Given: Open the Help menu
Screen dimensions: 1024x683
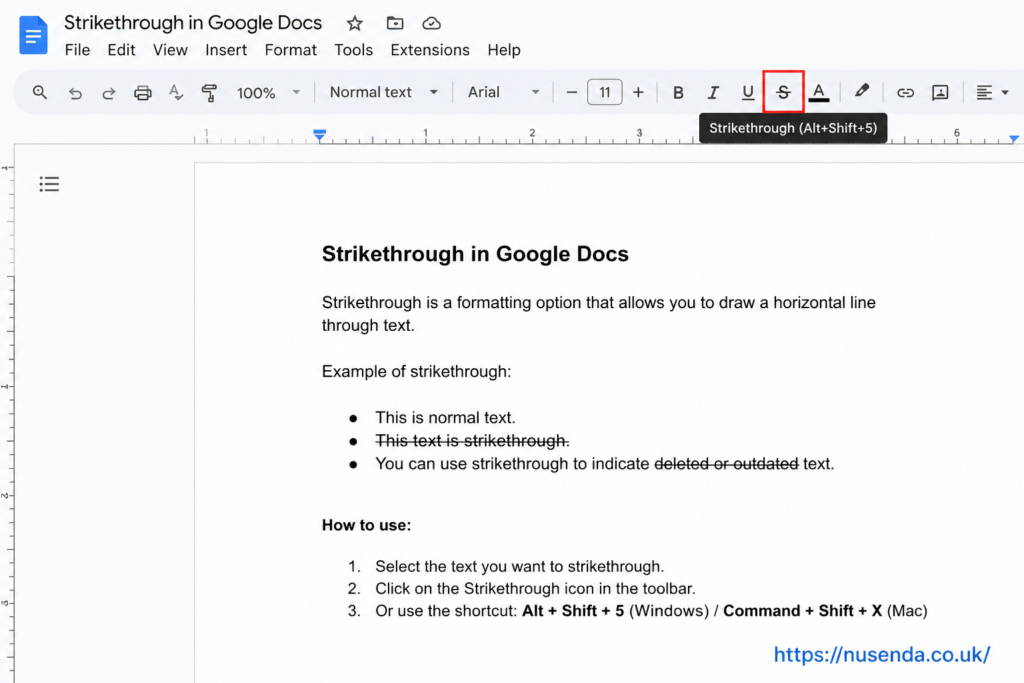Looking at the screenshot, I should (x=504, y=50).
